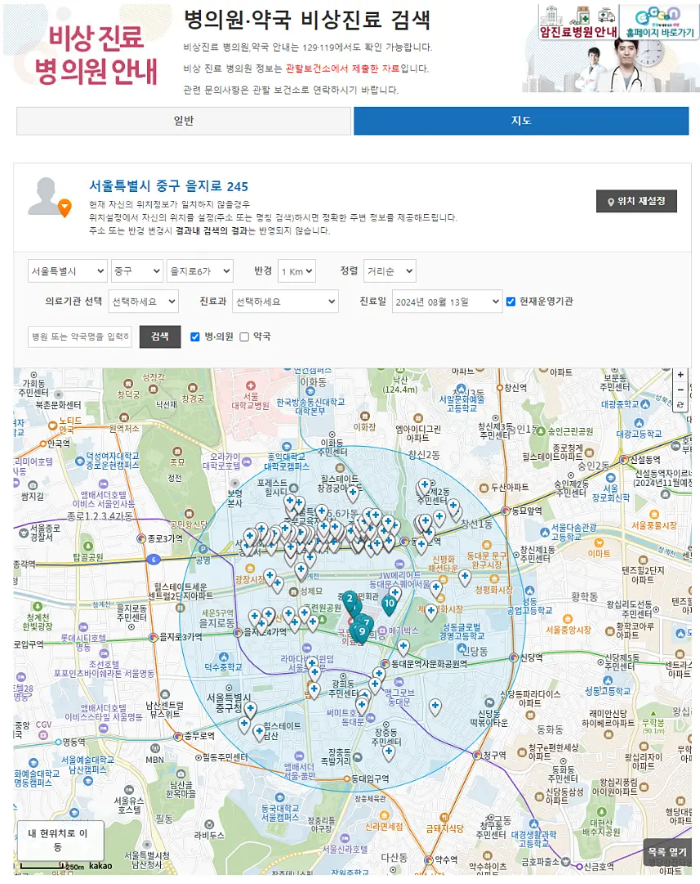Switch to the 일반 tab
Screen dimensions: 700x884
(183, 121)
